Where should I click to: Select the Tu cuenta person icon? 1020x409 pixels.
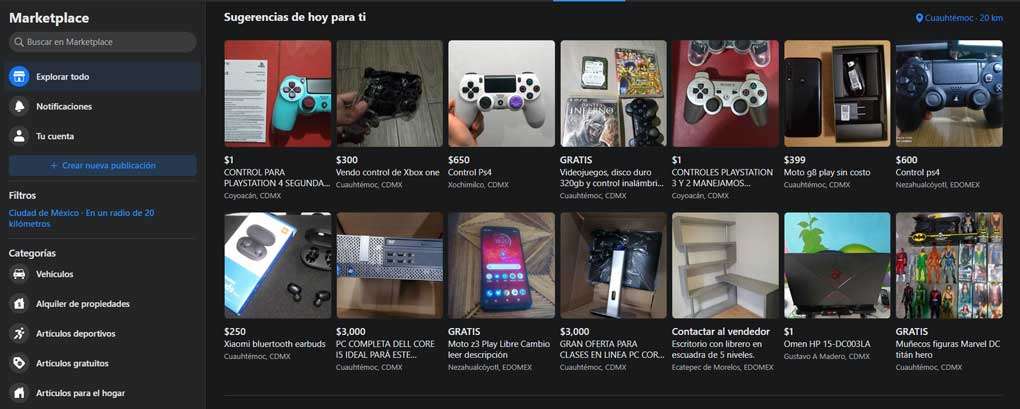click(19, 137)
